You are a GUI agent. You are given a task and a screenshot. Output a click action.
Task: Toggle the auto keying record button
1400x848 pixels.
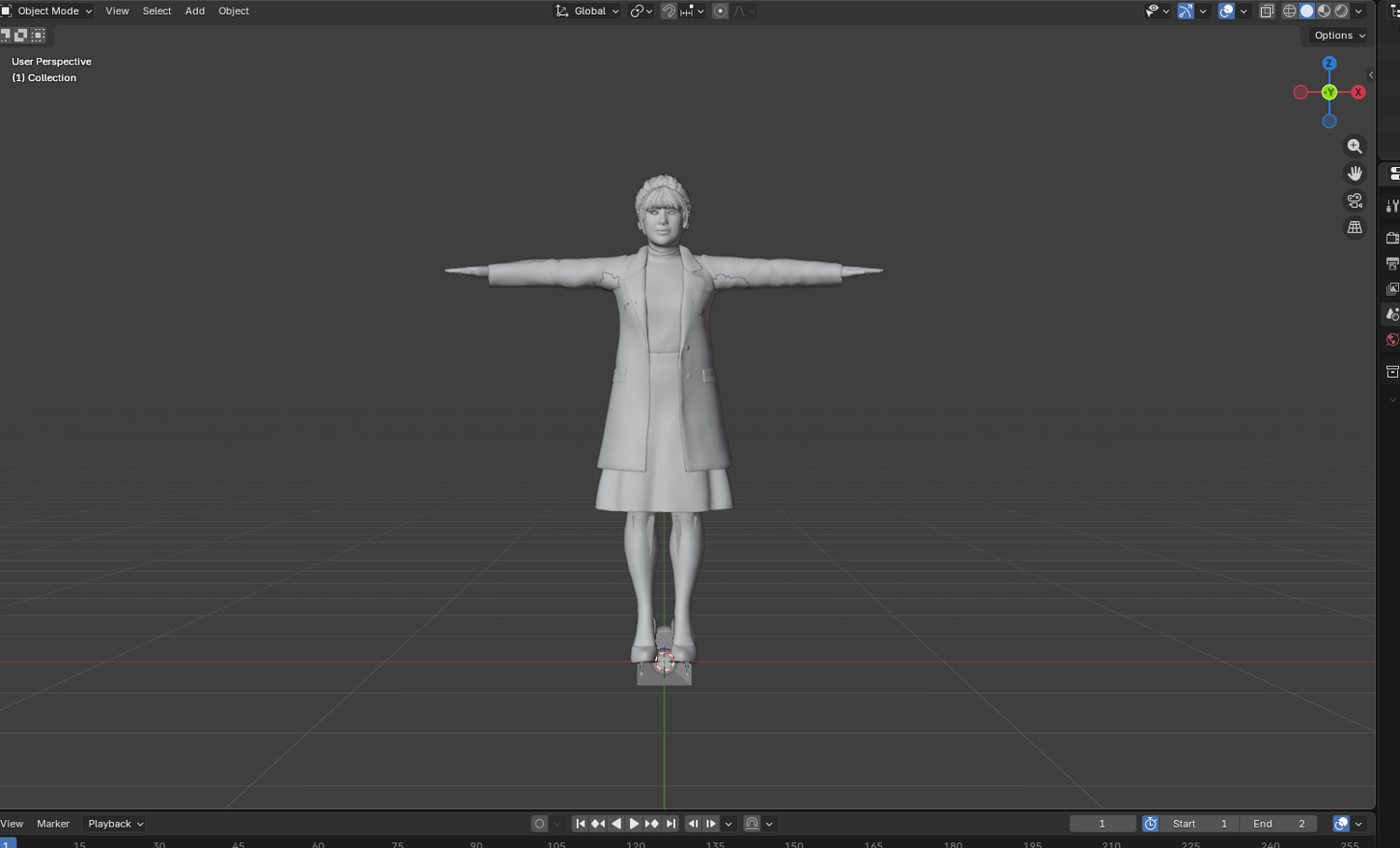(x=539, y=824)
